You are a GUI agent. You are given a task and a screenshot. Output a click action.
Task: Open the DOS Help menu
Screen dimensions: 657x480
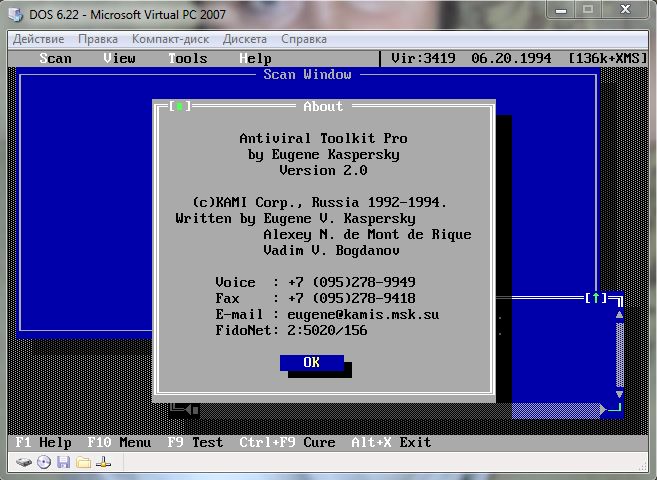click(255, 58)
